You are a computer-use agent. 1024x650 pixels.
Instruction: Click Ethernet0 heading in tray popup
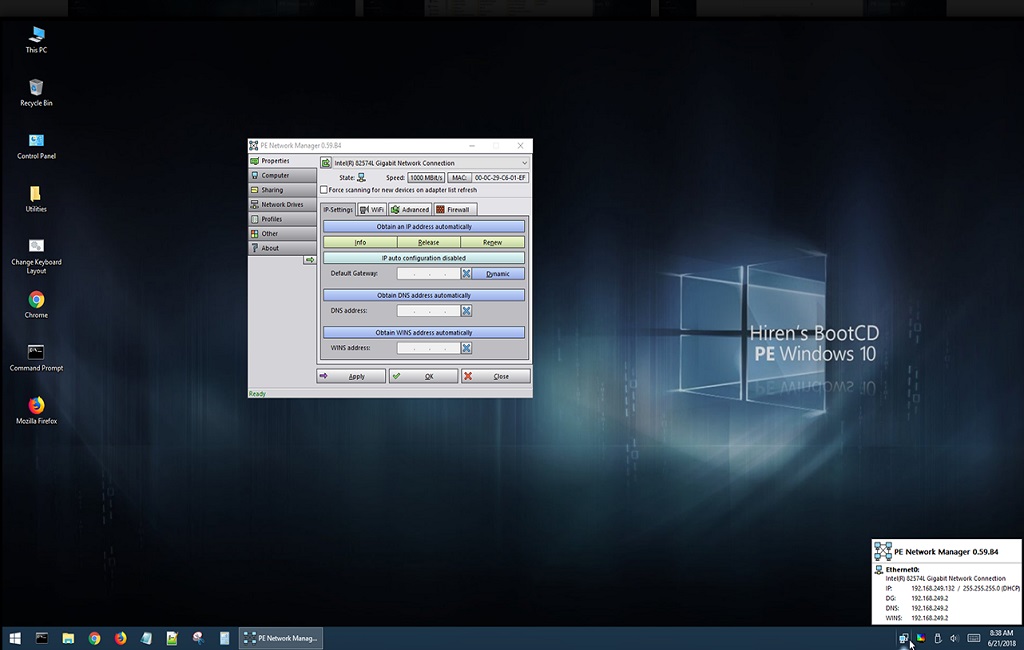[x=903, y=570]
